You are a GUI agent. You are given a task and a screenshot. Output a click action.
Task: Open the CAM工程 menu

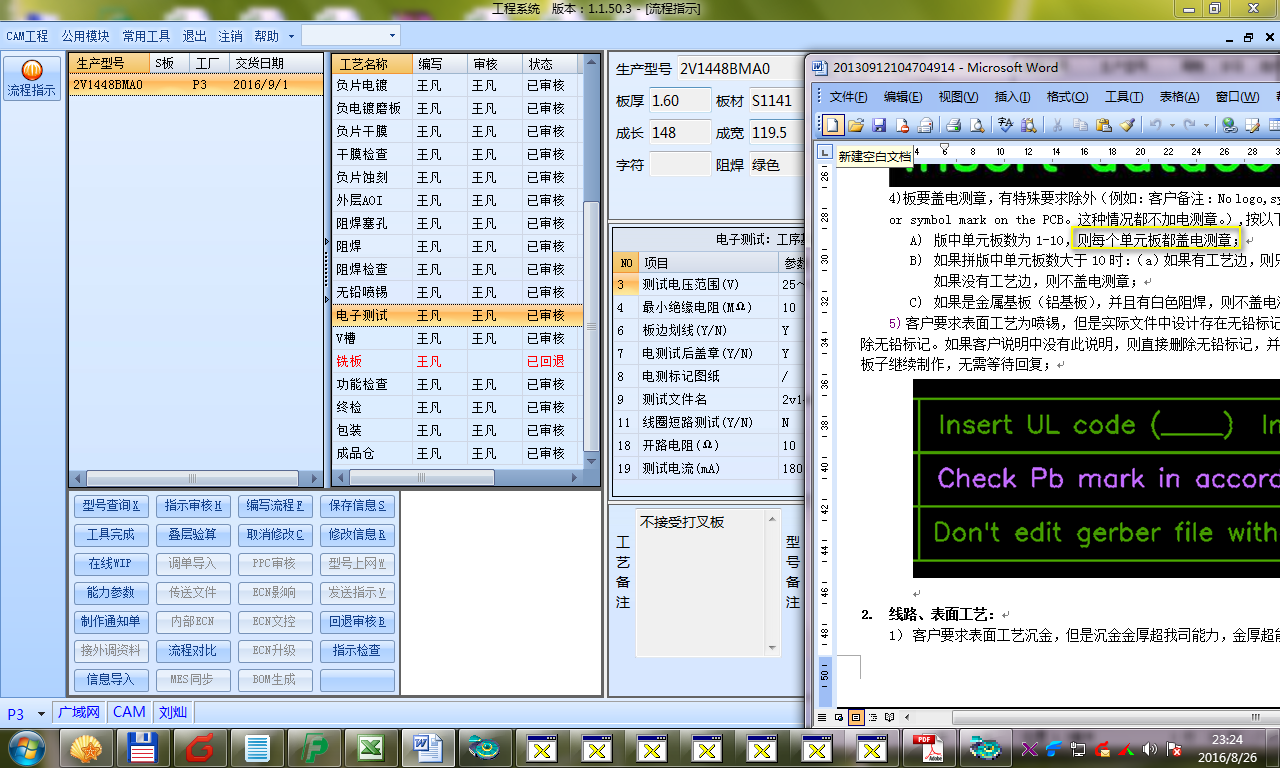click(x=27, y=36)
